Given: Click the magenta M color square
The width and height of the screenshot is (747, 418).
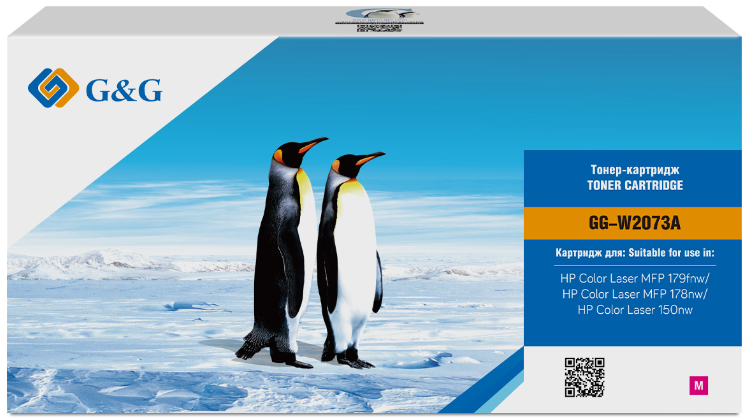Looking at the screenshot, I should (x=698, y=385).
